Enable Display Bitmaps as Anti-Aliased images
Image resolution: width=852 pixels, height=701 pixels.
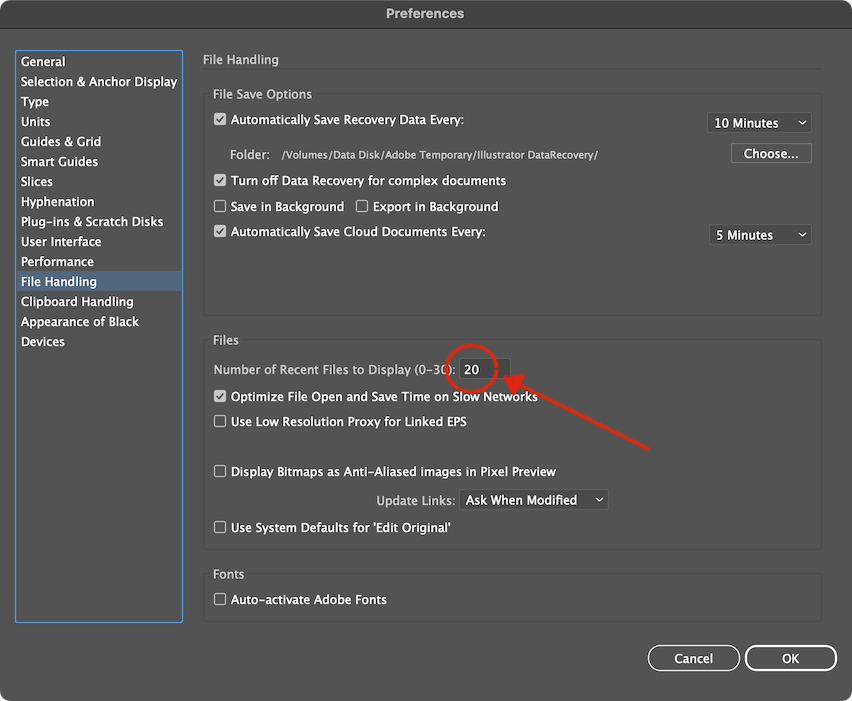[220, 471]
